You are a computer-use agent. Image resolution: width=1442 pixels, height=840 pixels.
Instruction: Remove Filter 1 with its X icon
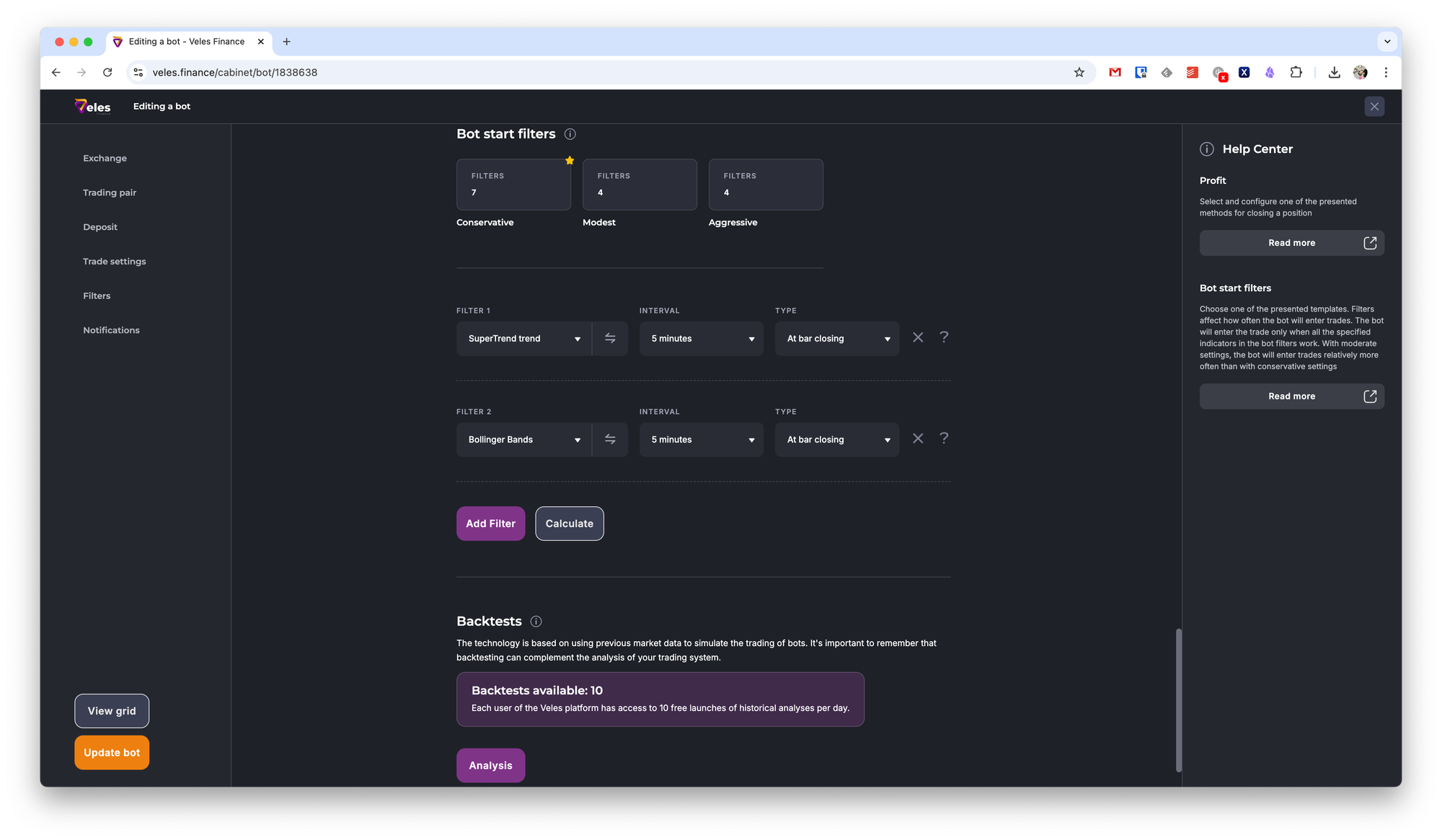click(918, 337)
